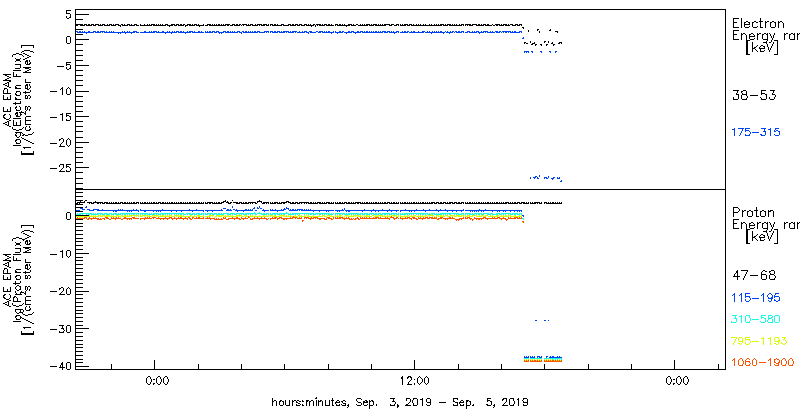Click the blue 115-195 proton legend label
Screen dimensions: 800x410
[756, 298]
